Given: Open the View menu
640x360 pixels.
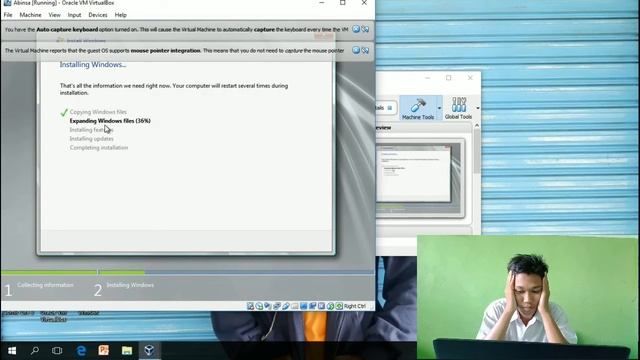Looking at the screenshot, I should tap(54, 15).
